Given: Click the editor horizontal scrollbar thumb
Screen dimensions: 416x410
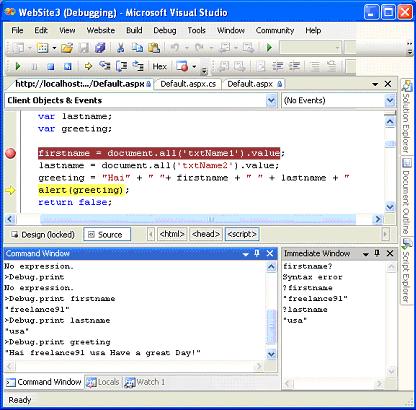Looking at the screenshot, I should 198,219.
